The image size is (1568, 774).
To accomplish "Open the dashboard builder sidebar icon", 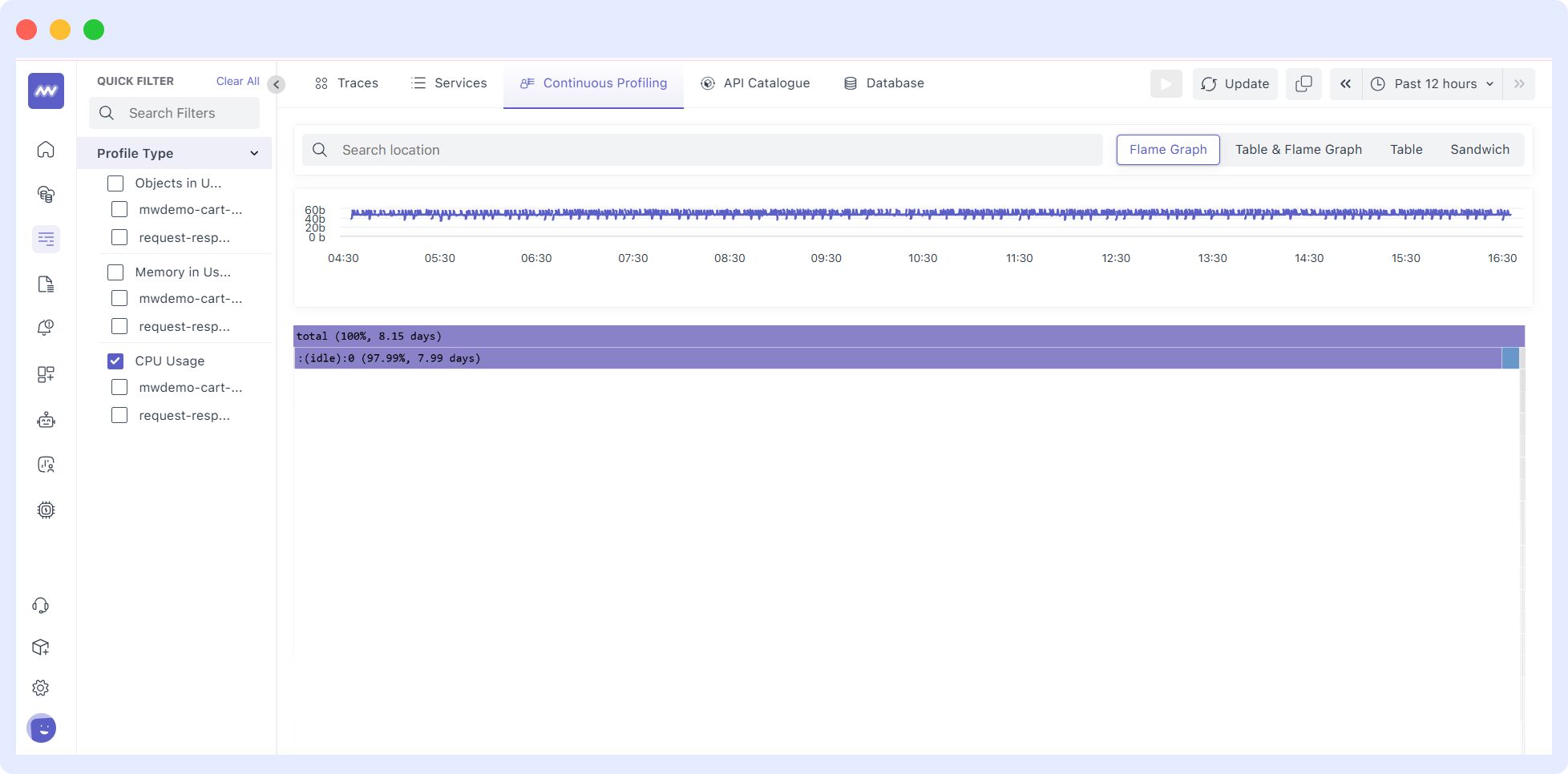I will 46,374.
